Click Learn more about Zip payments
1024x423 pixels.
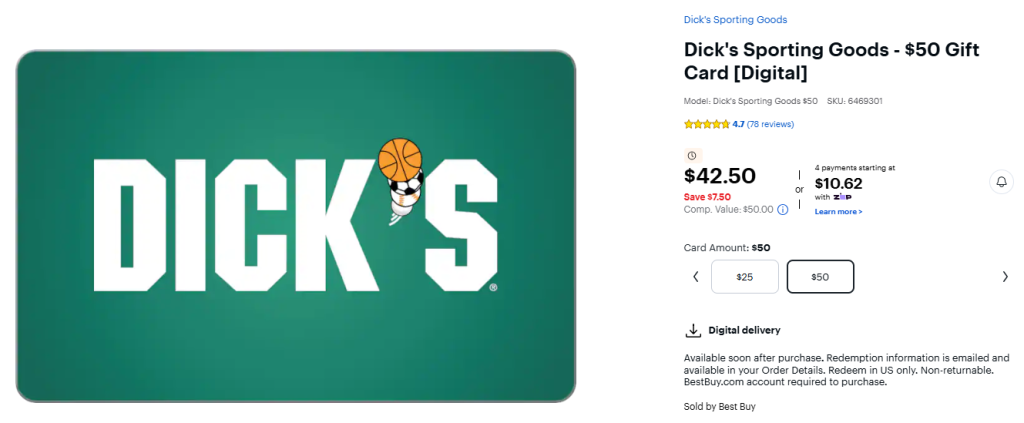pos(838,212)
